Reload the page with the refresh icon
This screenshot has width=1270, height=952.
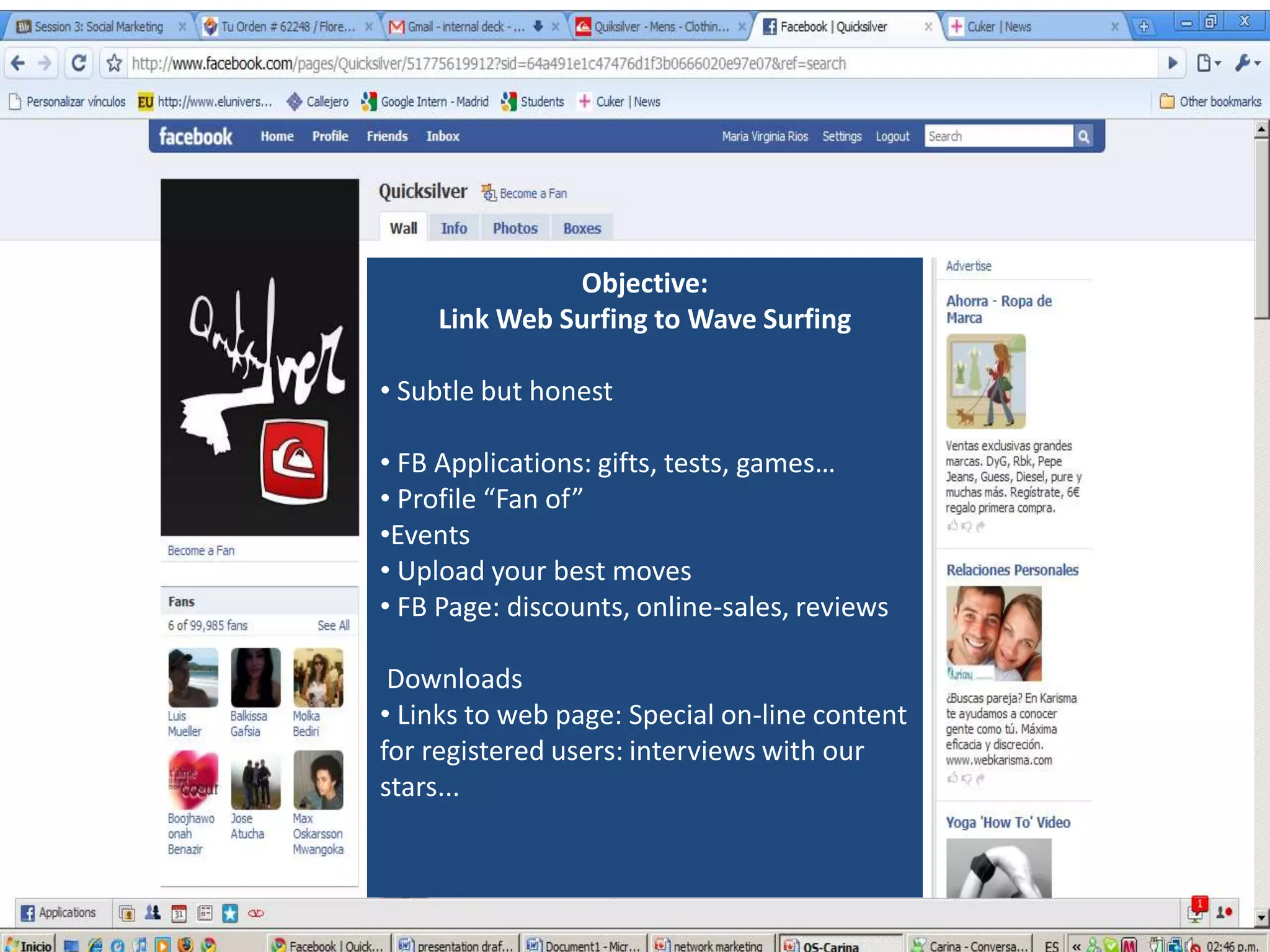79,63
